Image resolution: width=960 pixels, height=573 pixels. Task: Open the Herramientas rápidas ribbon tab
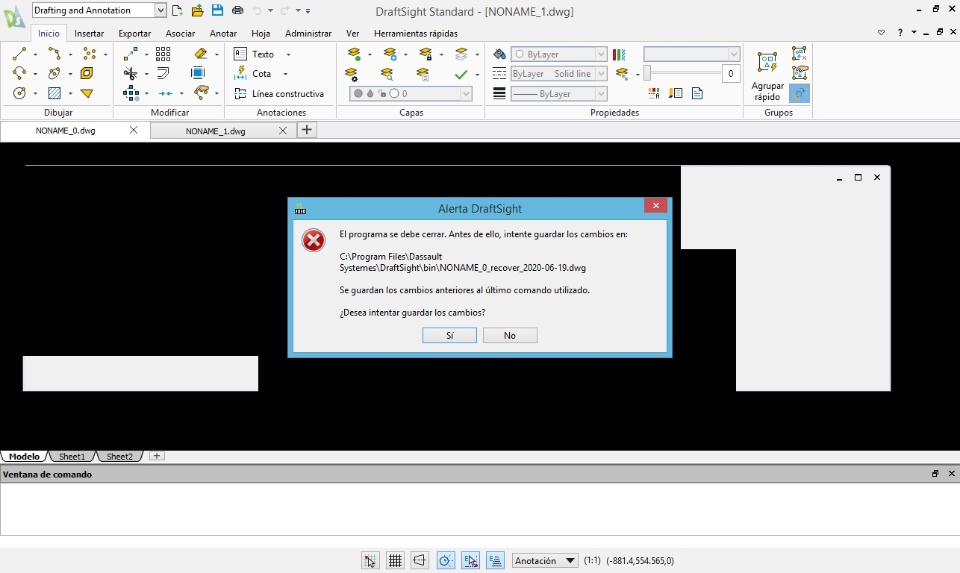(416, 34)
